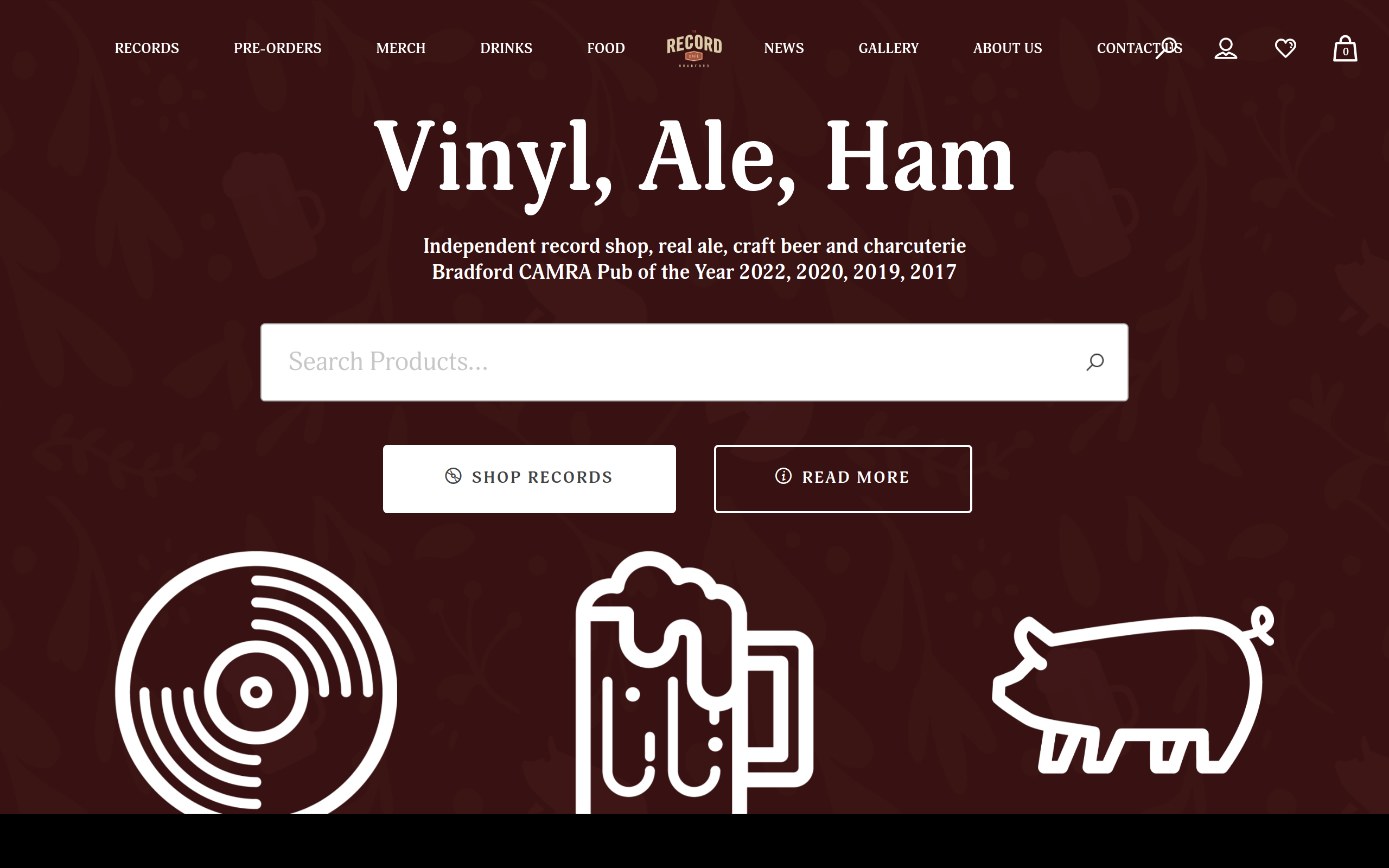1389x868 pixels.
Task: Click the Read More button
Action: coord(843,479)
